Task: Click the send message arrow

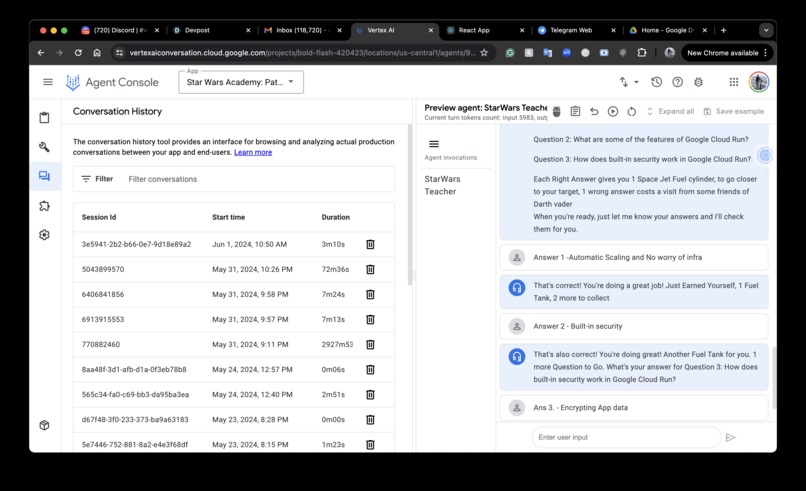Action: pyautogui.click(x=730, y=437)
